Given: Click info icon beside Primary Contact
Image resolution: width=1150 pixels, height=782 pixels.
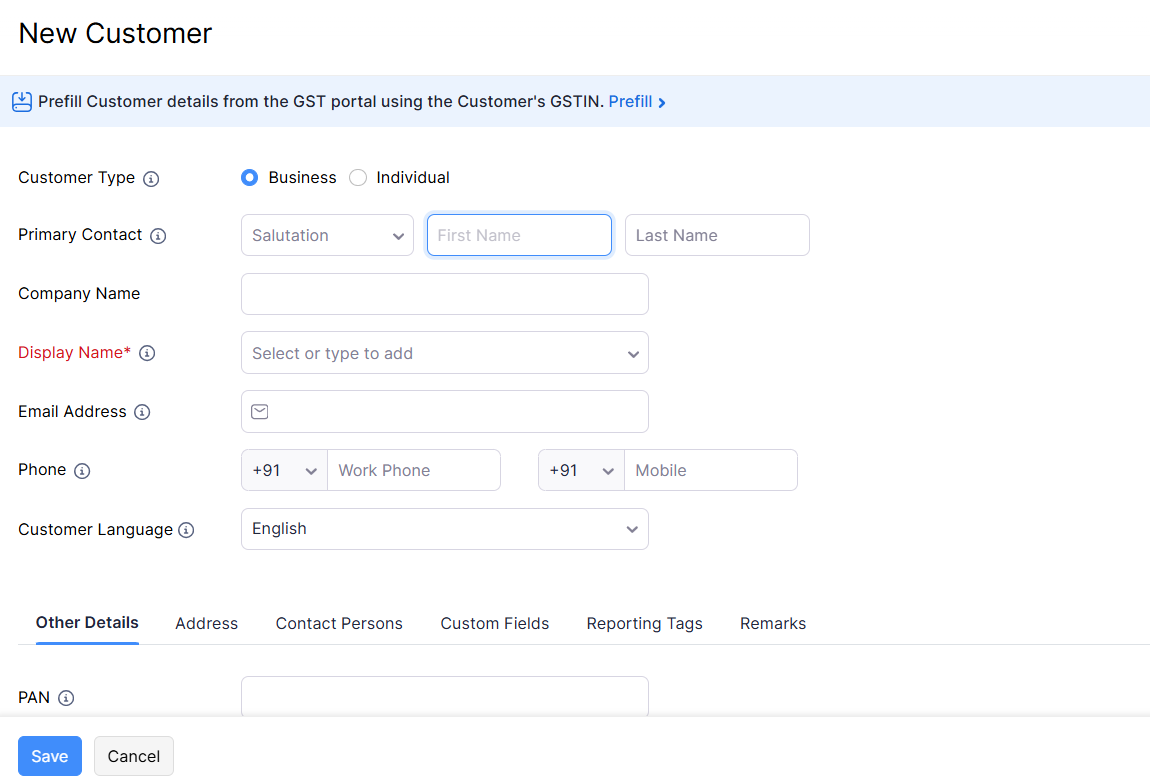Looking at the screenshot, I should coord(158,236).
